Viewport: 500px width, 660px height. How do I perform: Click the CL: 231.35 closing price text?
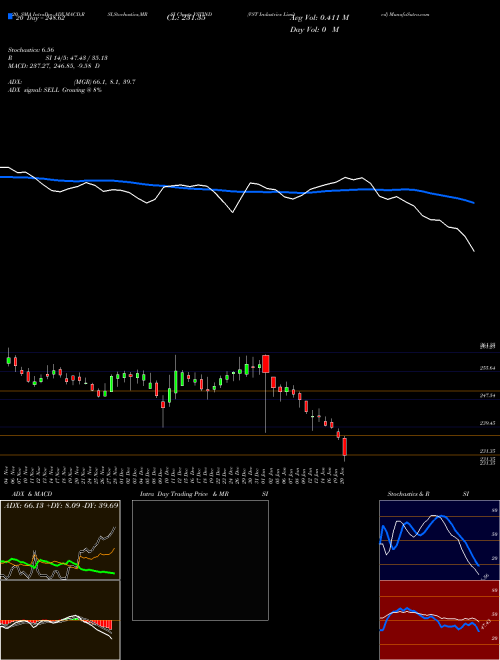click(186, 18)
